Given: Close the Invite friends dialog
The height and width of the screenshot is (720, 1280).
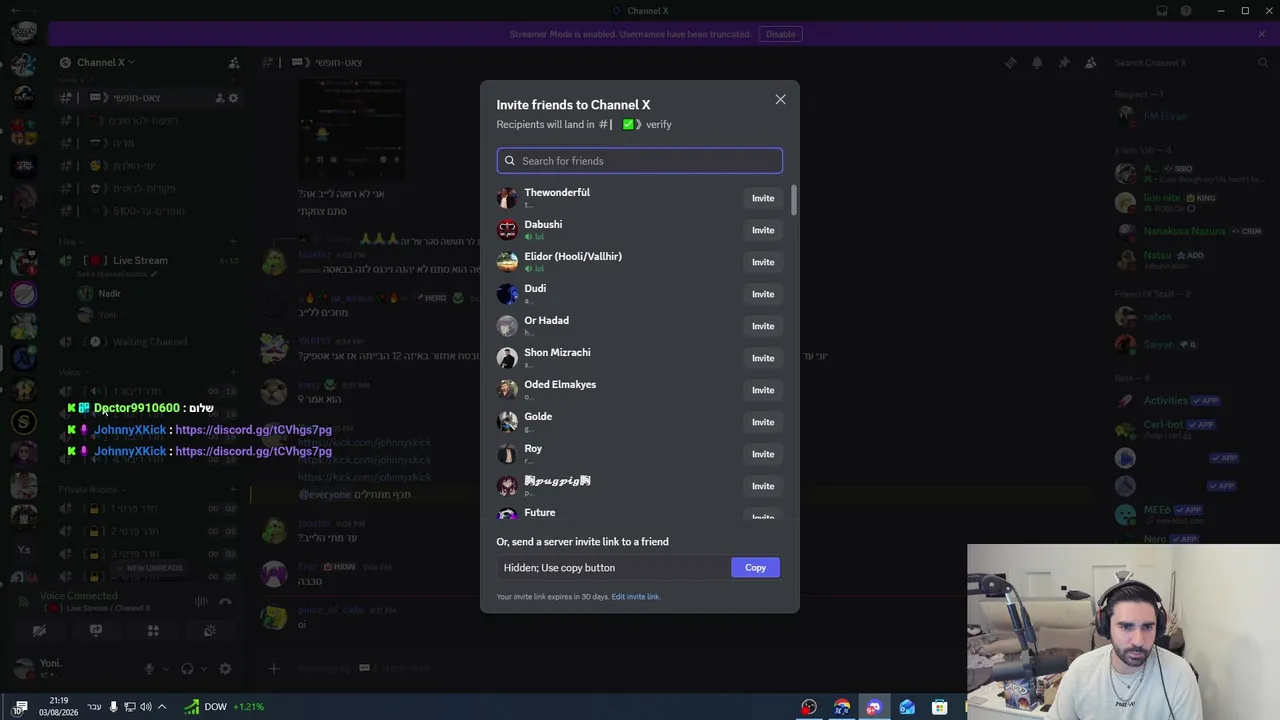Looking at the screenshot, I should 780,100.
